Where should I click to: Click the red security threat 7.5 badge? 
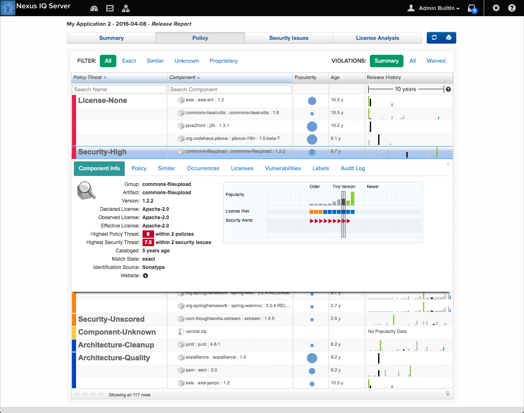148,243
